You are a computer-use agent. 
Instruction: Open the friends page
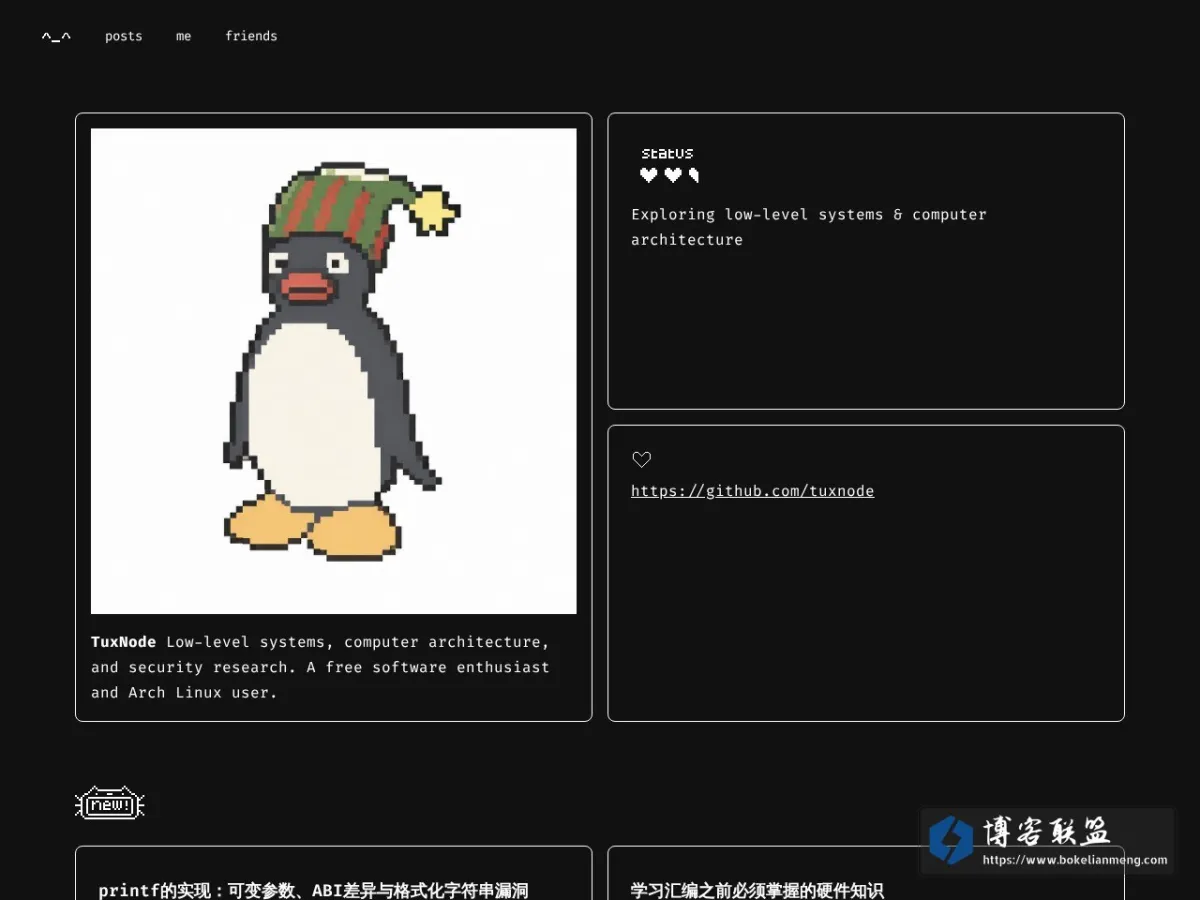[x=251, y=36]
